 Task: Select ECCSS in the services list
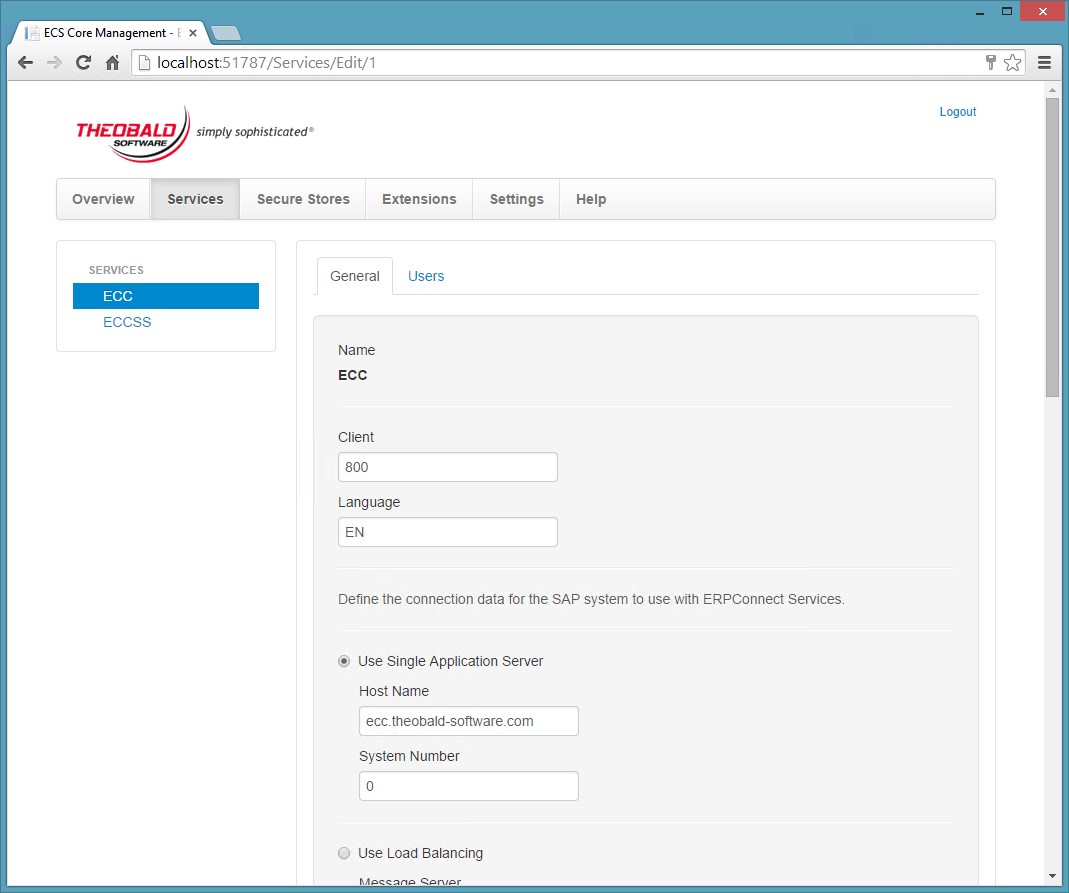point(127,322)
